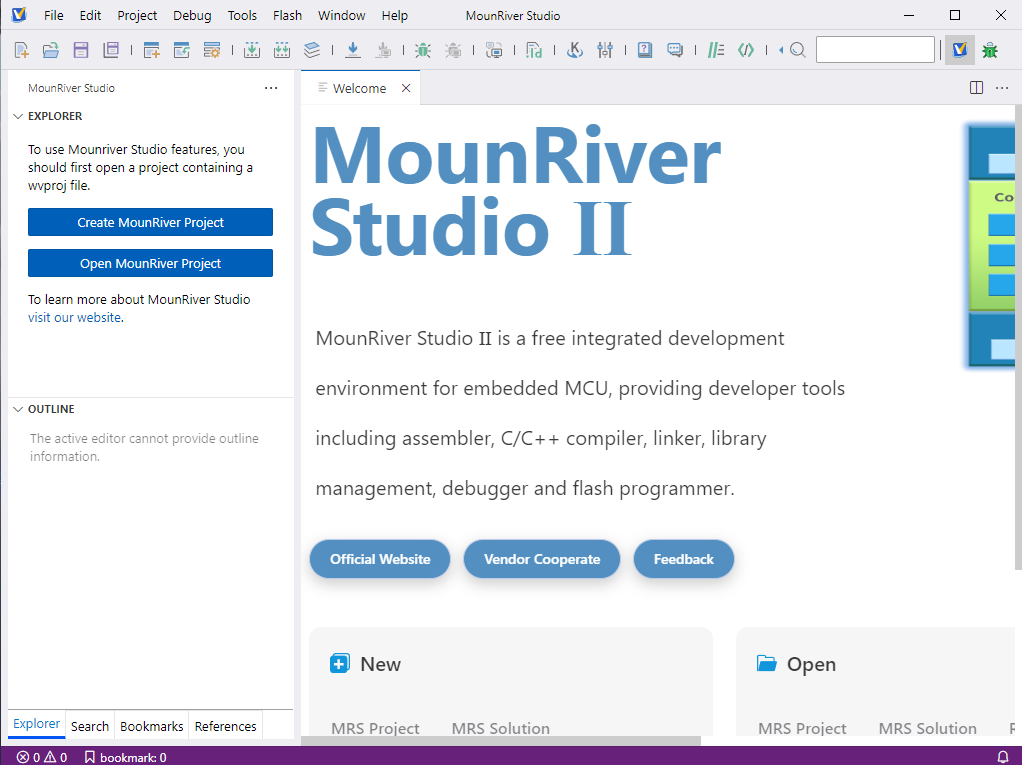Click the errors and warnings count in status bar
The image size is (1022, 765).
(42, 757)
